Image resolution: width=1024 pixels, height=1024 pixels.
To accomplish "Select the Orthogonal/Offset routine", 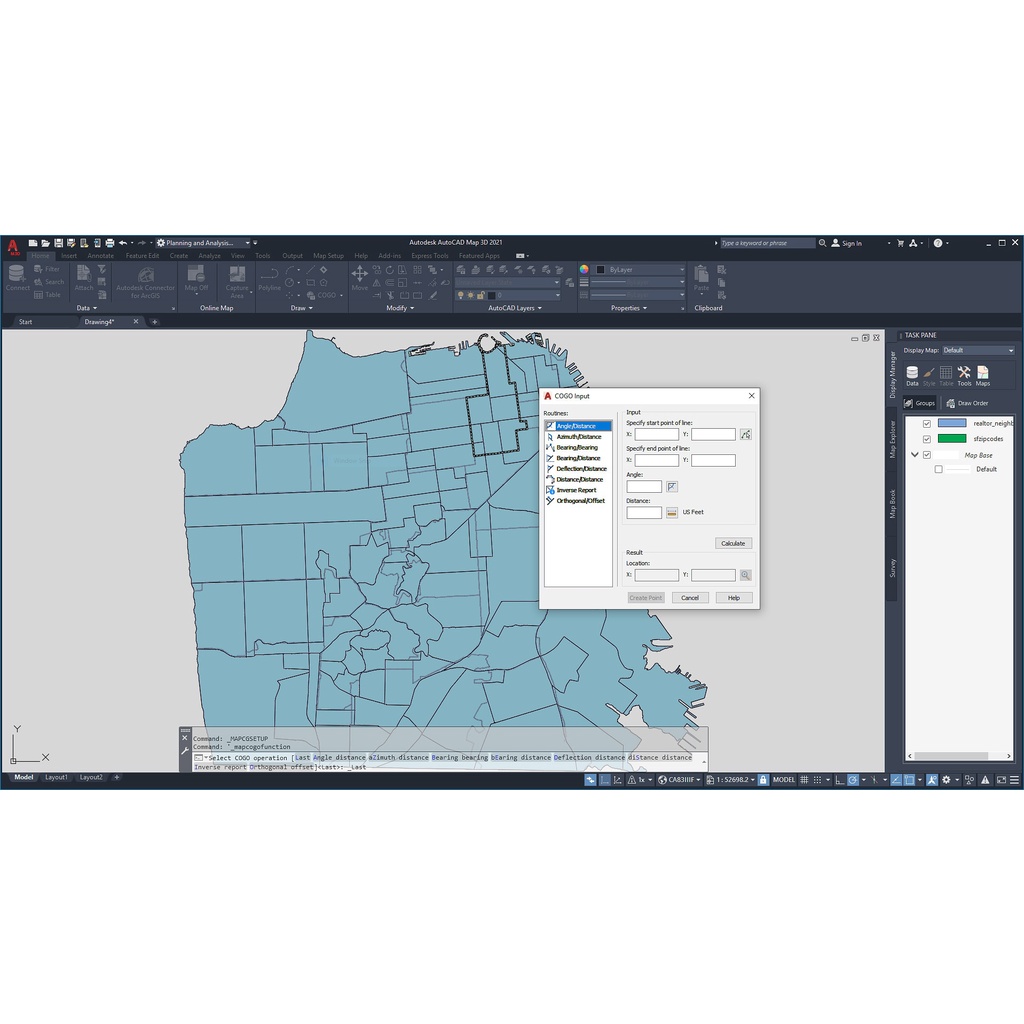I will tap(580, 501).
